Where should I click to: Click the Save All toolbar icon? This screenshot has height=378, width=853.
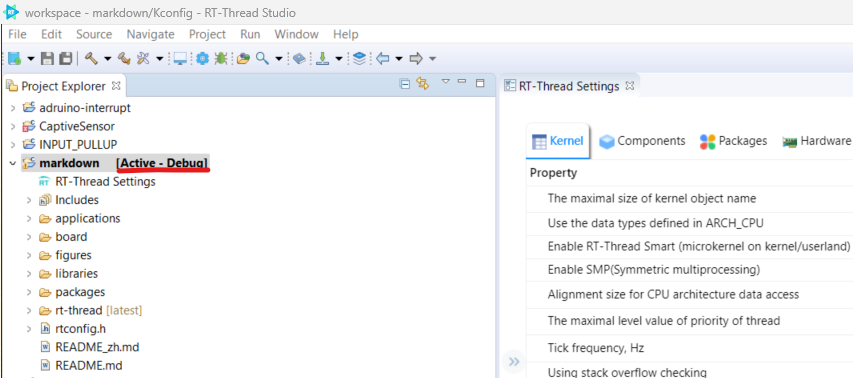coord(65,58)
